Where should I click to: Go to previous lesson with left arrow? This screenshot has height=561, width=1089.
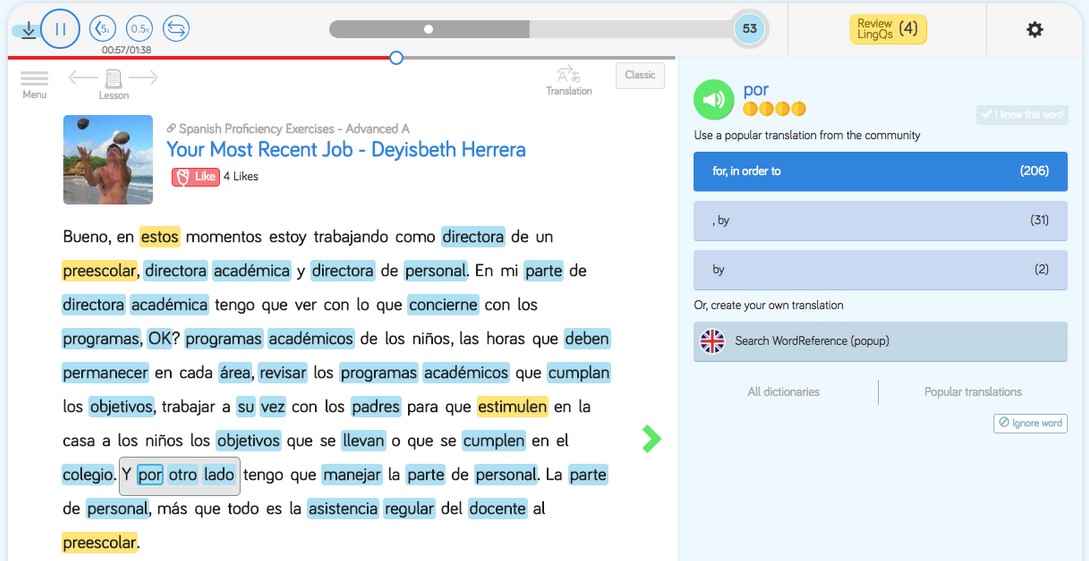tap(83, 77)
